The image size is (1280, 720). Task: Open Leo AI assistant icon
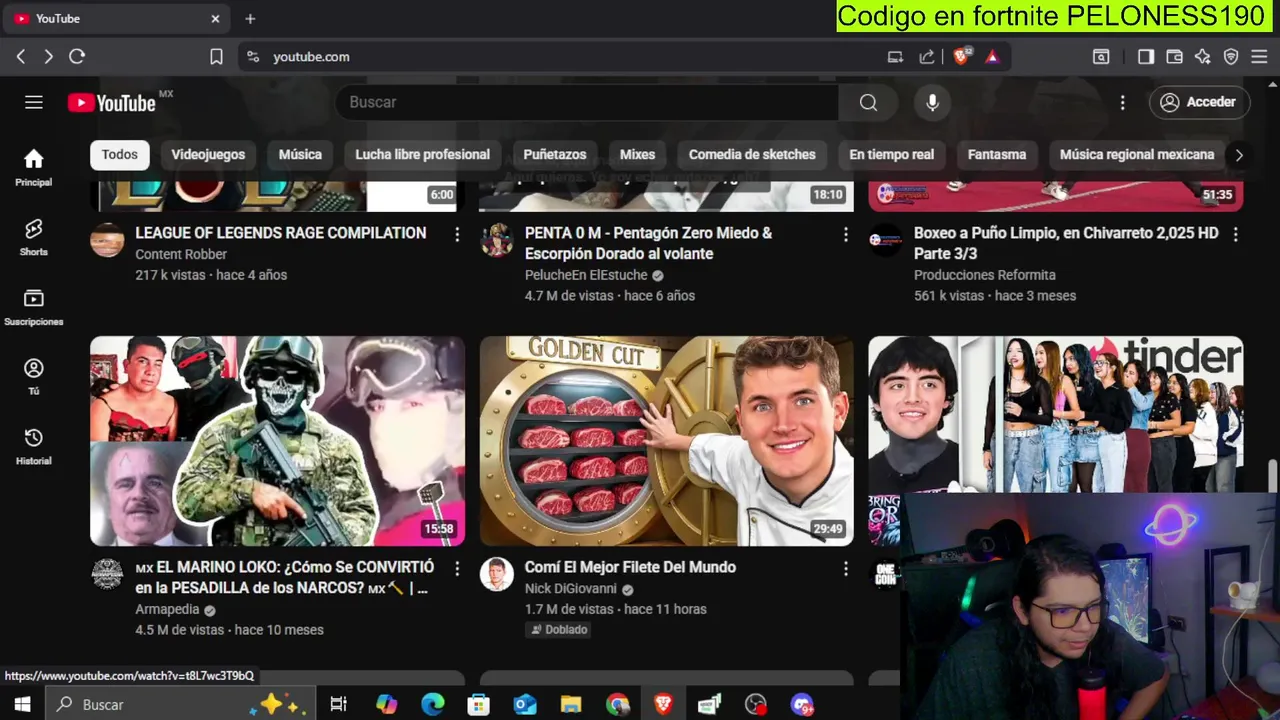(1203, 57)
